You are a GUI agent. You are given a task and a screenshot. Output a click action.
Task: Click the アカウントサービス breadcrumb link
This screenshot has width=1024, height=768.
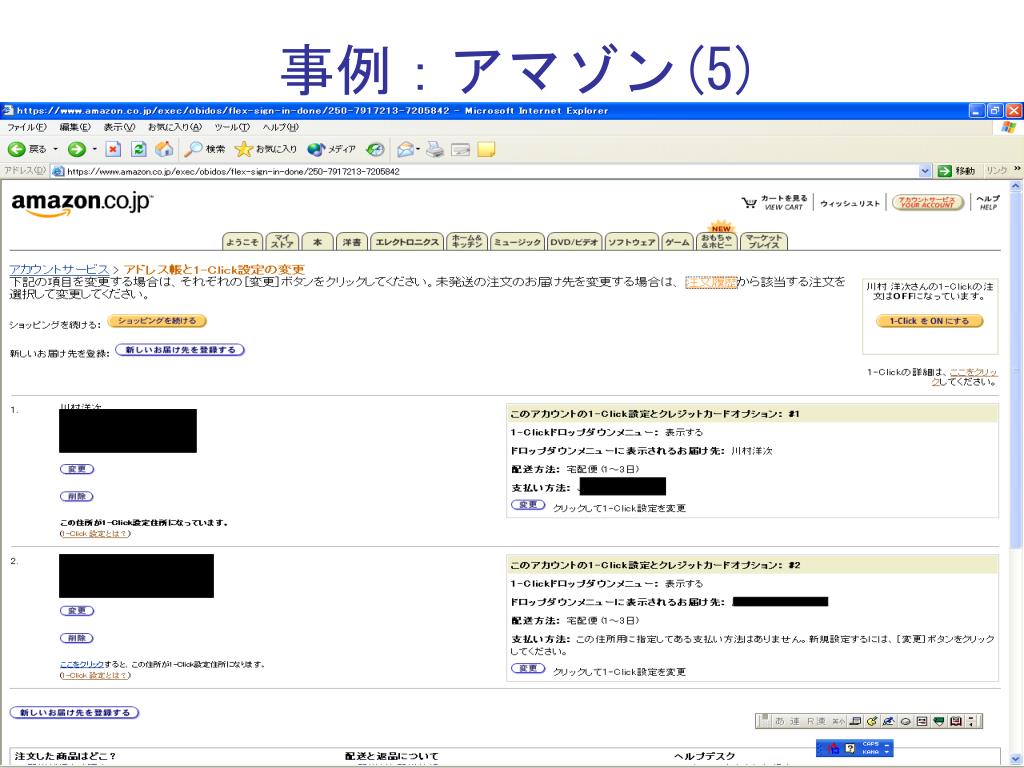[x=59, y=269]
